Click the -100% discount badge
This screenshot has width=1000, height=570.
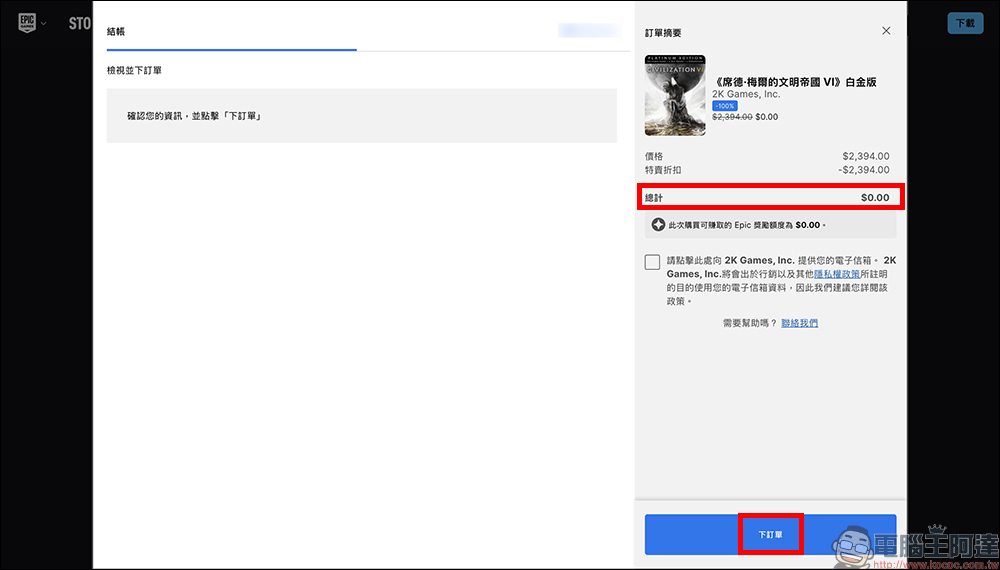724,106
